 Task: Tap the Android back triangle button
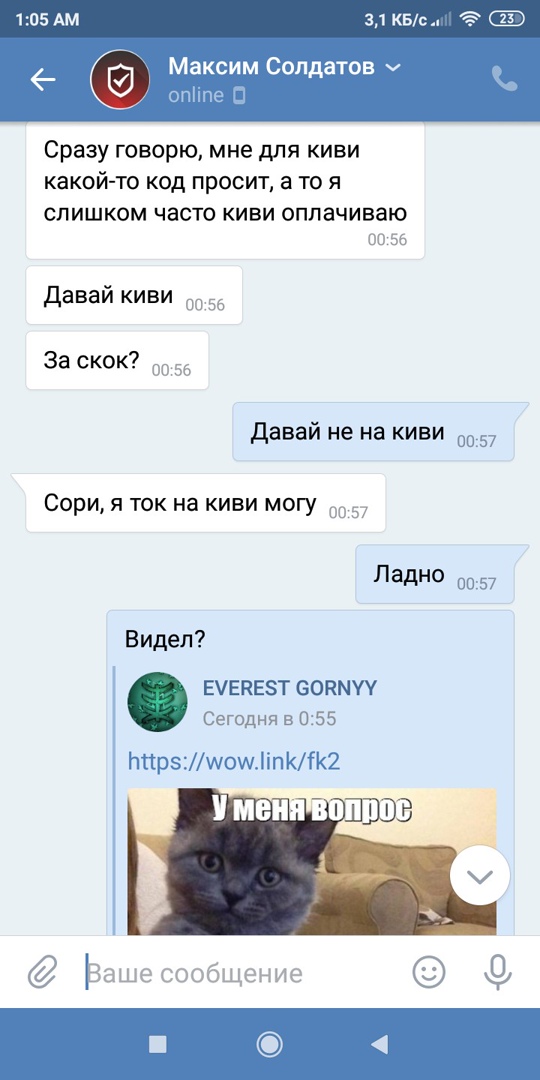pyautogui.click(x=380, y=1044)
